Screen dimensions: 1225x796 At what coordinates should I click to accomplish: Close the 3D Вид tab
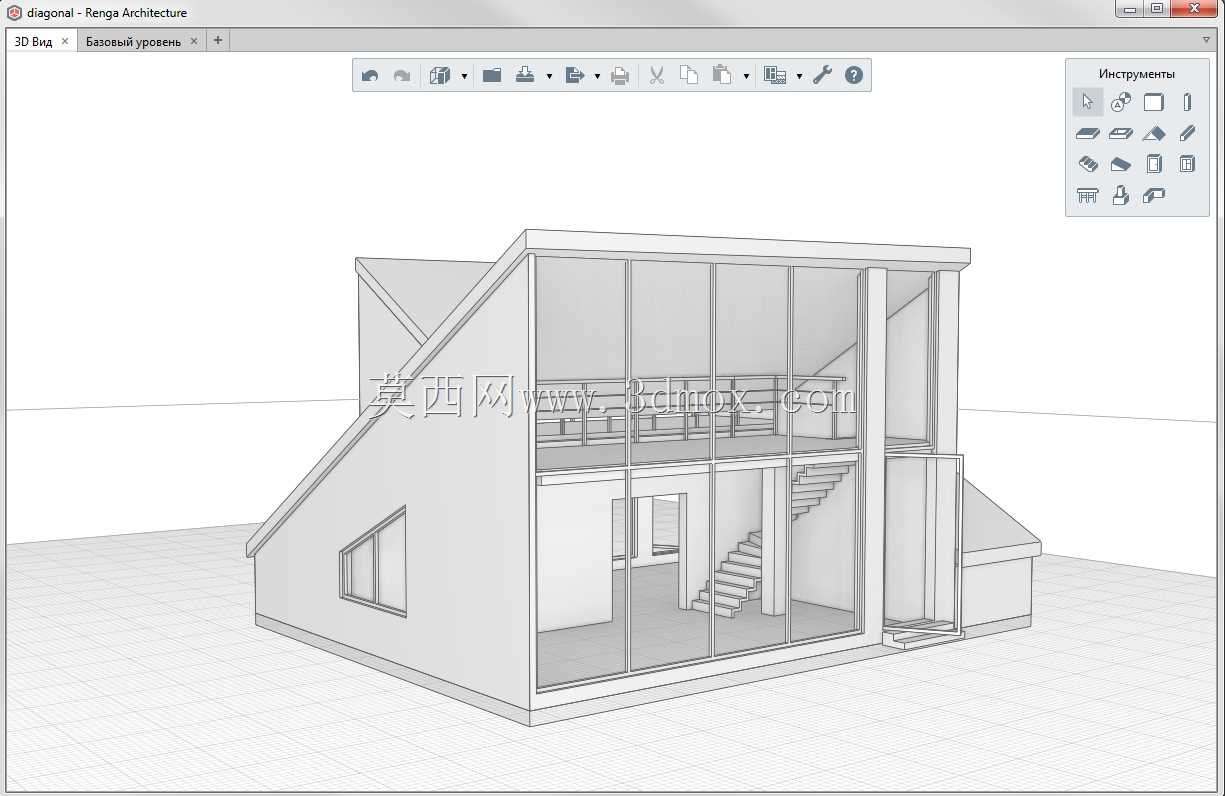pos(65,41)
